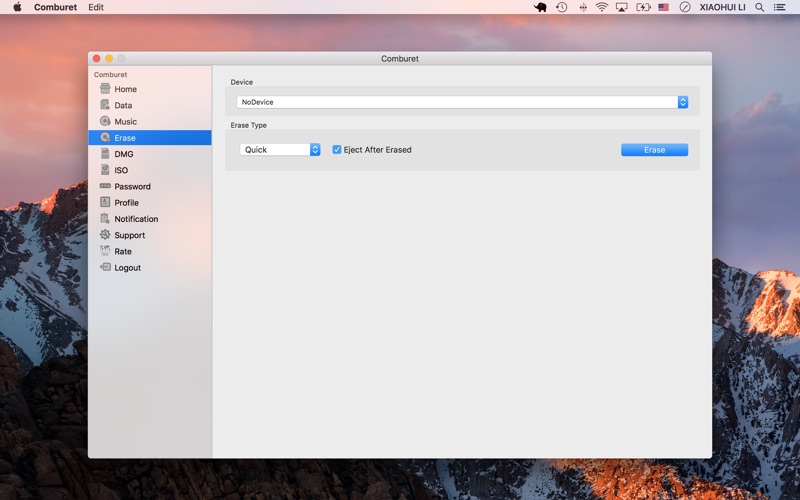Click the Password icon in sidebar
Image resolution: width=800 pixels, height=500 pixels.
(105, 186)
